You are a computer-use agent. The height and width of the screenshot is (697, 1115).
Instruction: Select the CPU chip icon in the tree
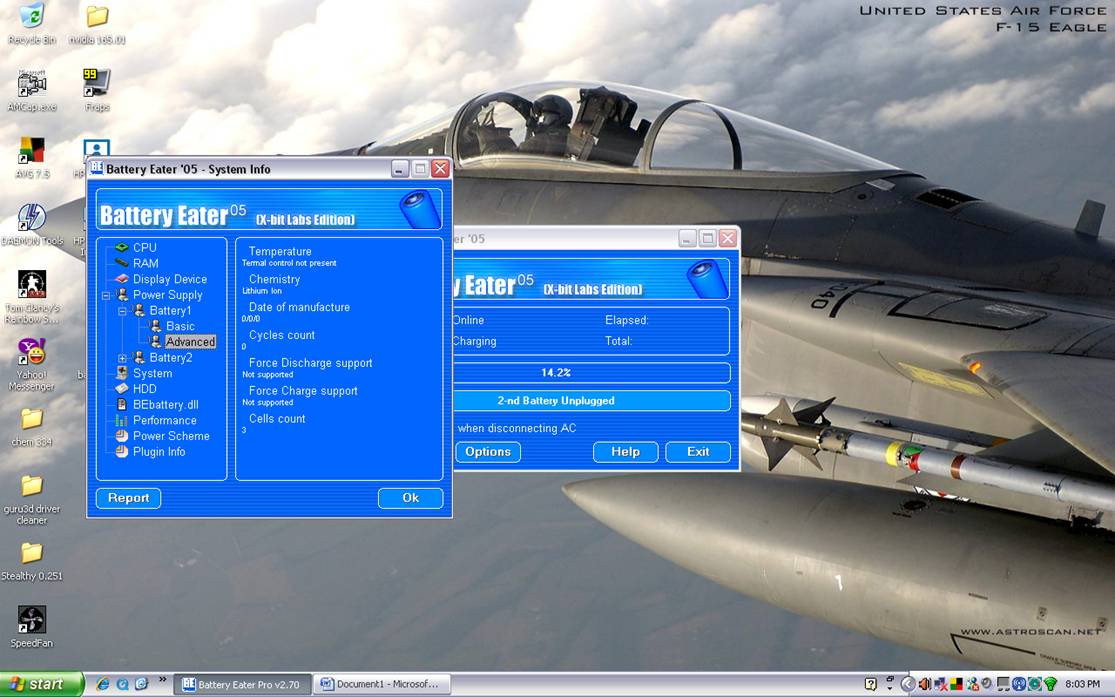(122, 248)
